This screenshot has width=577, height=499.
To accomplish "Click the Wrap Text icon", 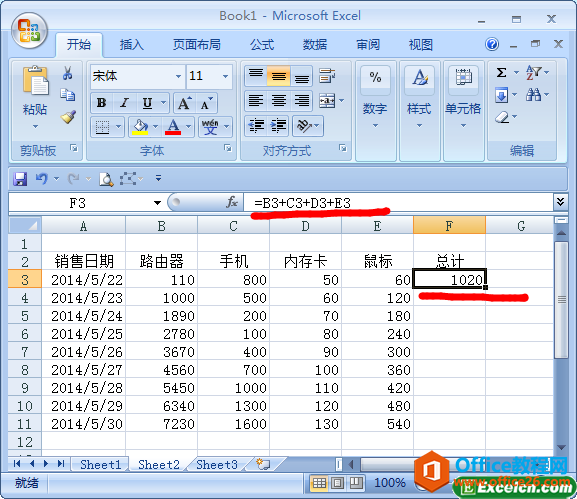I will 327,75.
